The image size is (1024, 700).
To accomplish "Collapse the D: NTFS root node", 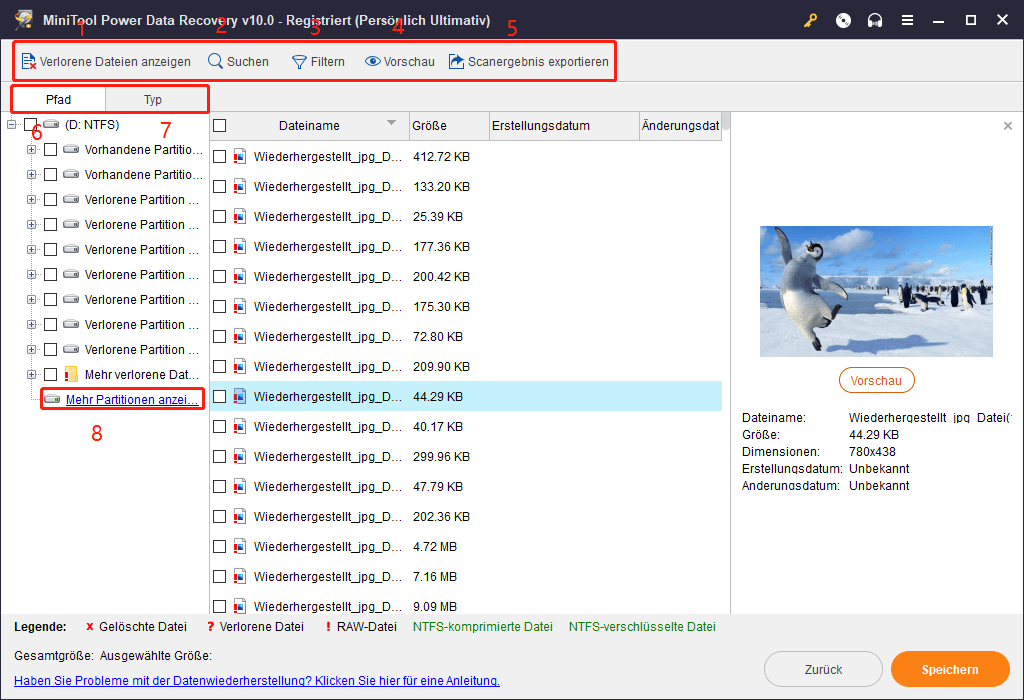I will click(8, 124).
